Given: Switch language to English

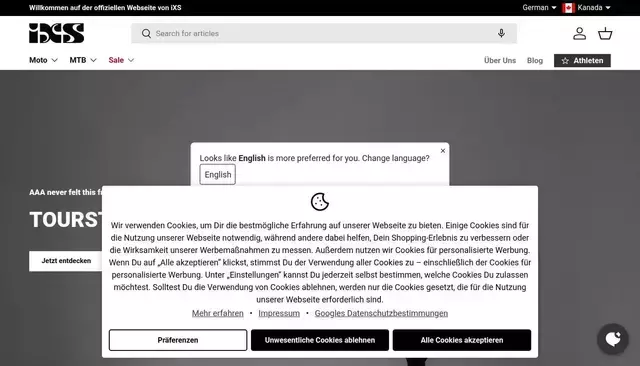Looking at the screenshot, I should pyautogui.click(x=218, y=175).
